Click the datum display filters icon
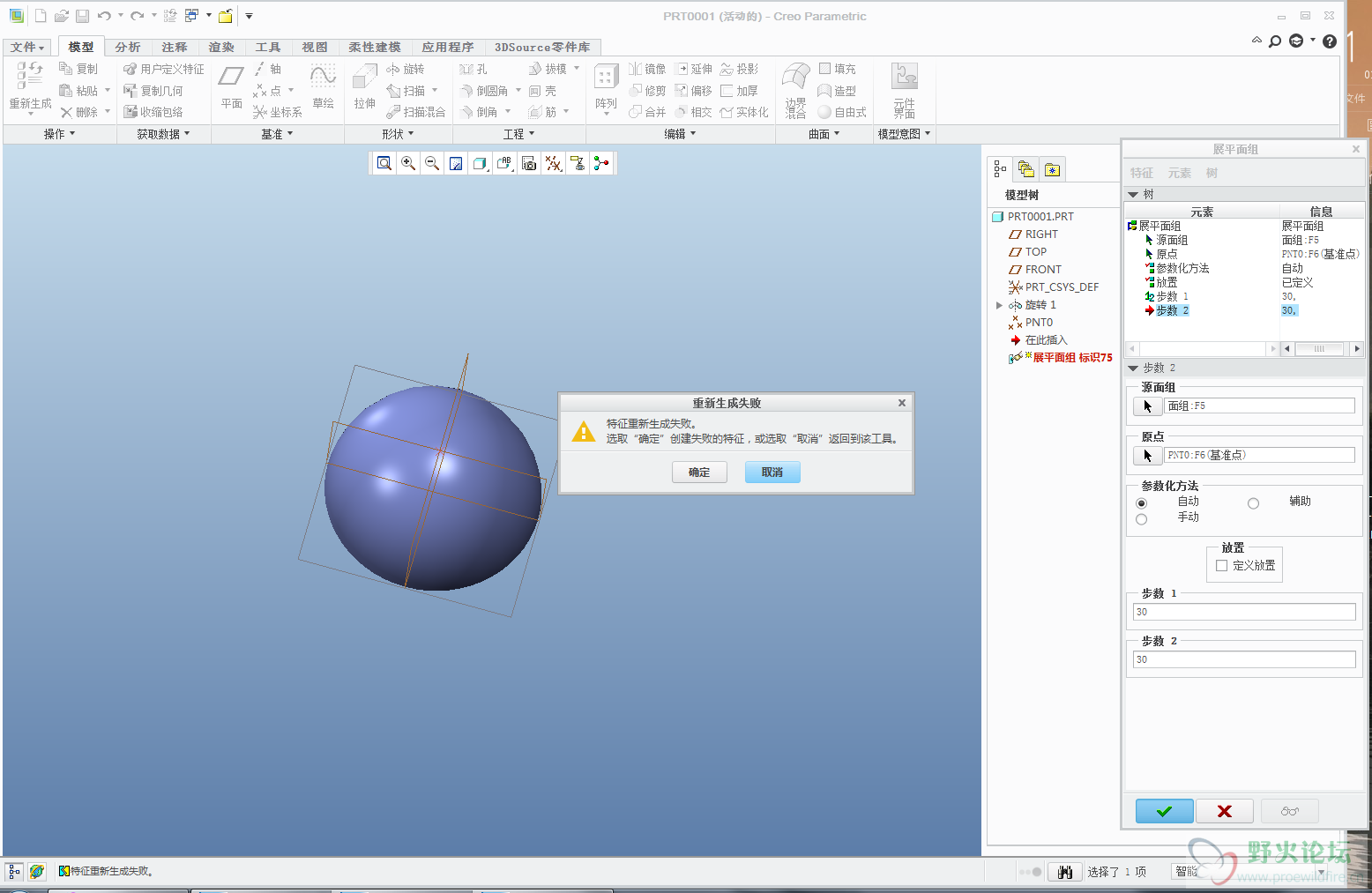The width and height of the screenshot is (1372, 893). coord(553,163)
